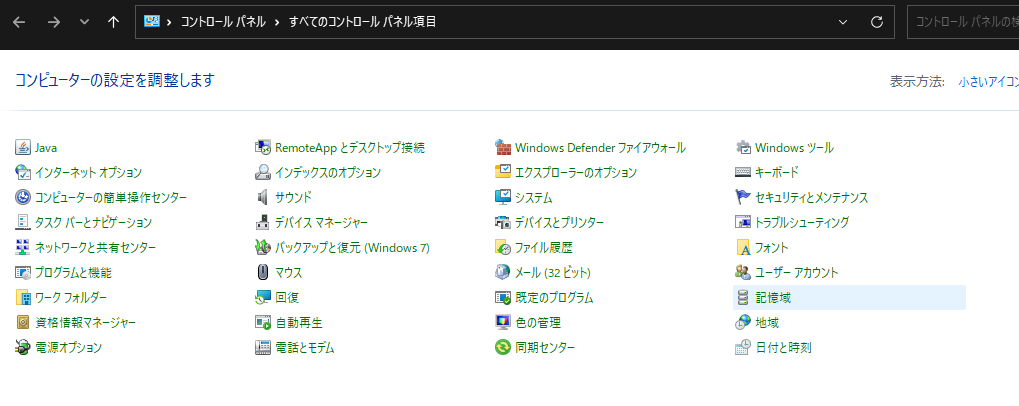This screenshot has width=1019, height=406.
Task: Open the フォント icon
Action: pos(743,248)
